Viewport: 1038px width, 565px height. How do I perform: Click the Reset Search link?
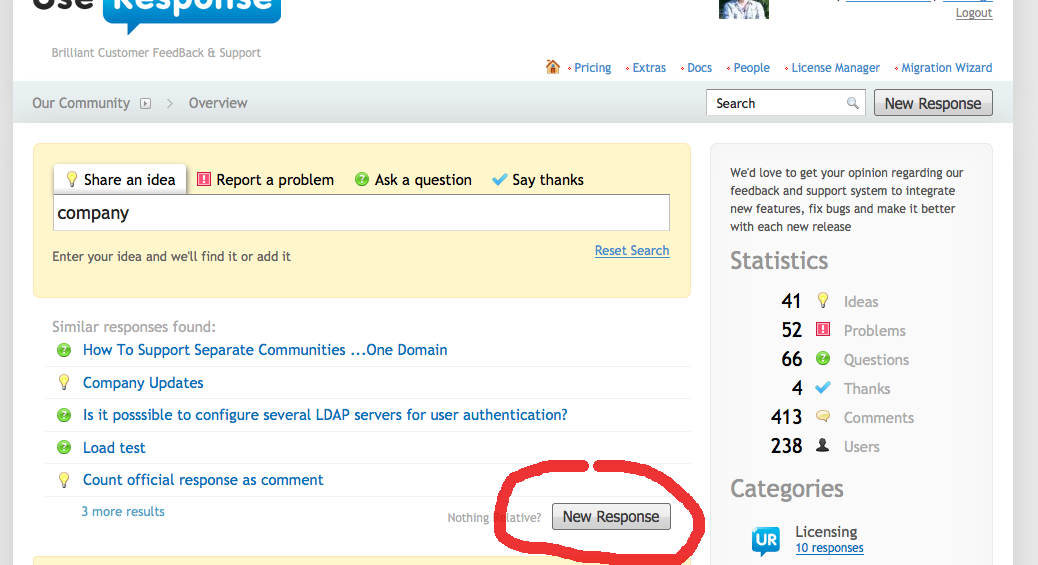(632, 250)
